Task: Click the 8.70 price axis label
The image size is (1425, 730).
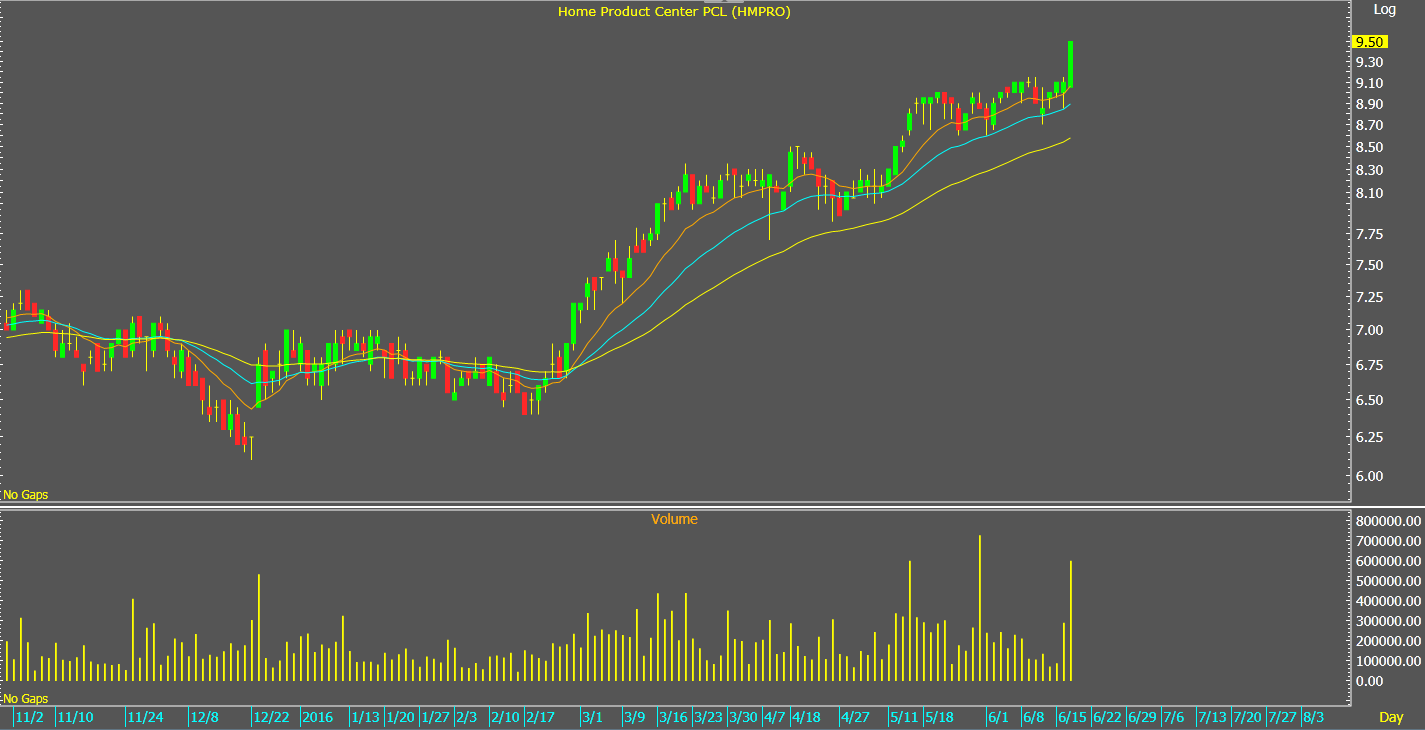Action: pyautogui.click(x=1369, y=125)
